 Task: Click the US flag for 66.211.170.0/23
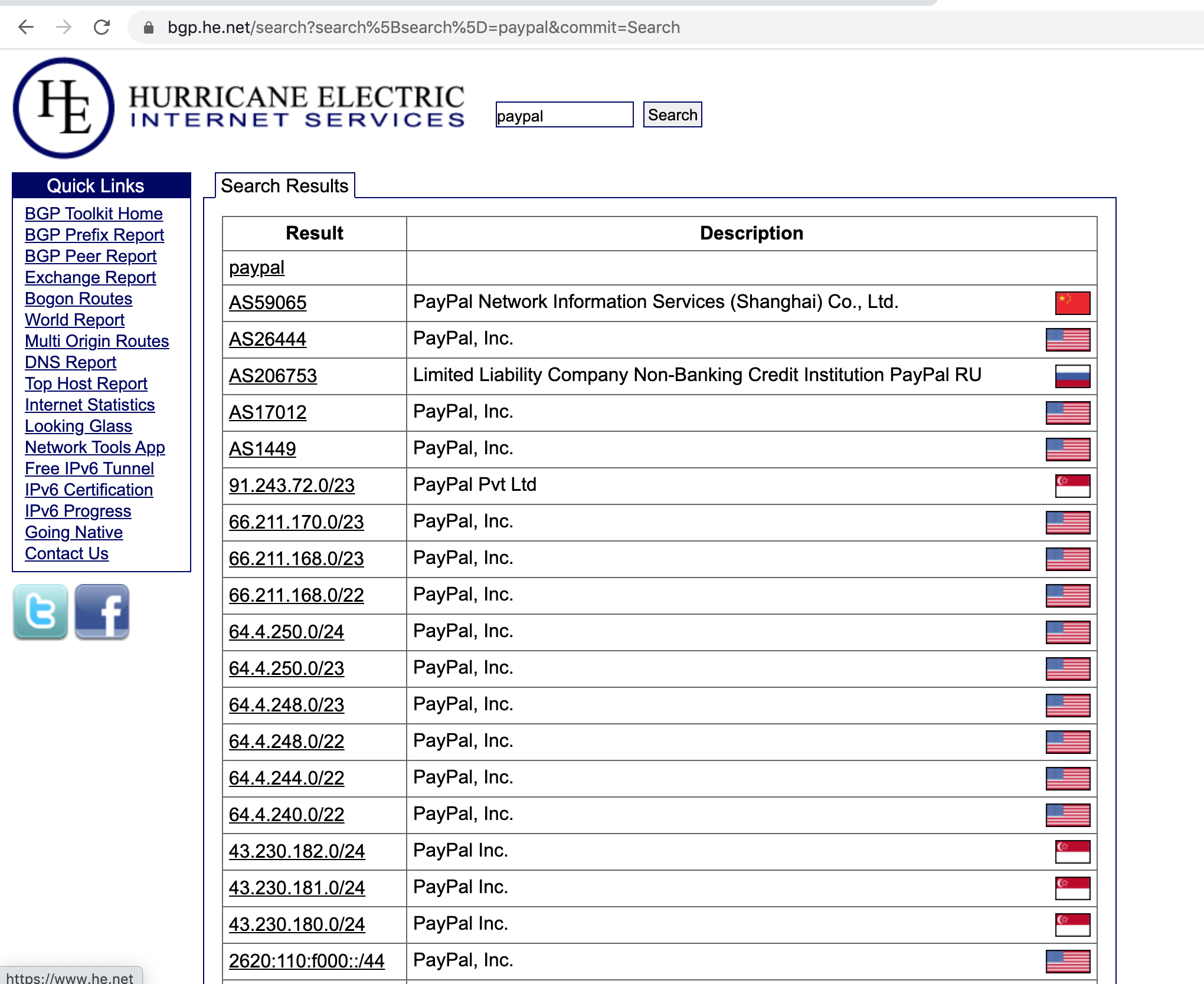tap(1068, 523)
